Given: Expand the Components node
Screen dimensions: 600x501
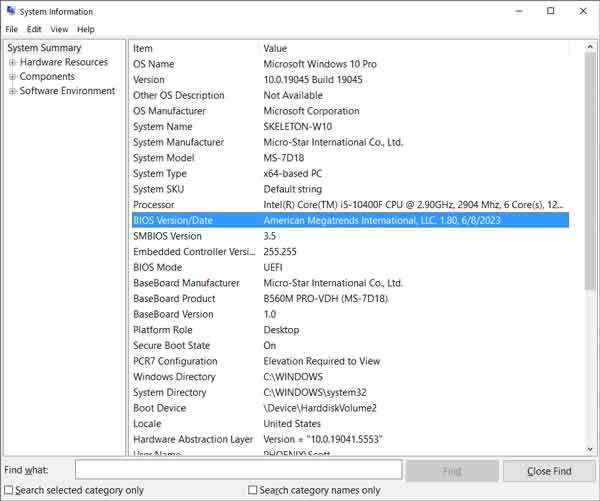Looking at the screenshot, I should pyautogui.click(x=12, y=77).
